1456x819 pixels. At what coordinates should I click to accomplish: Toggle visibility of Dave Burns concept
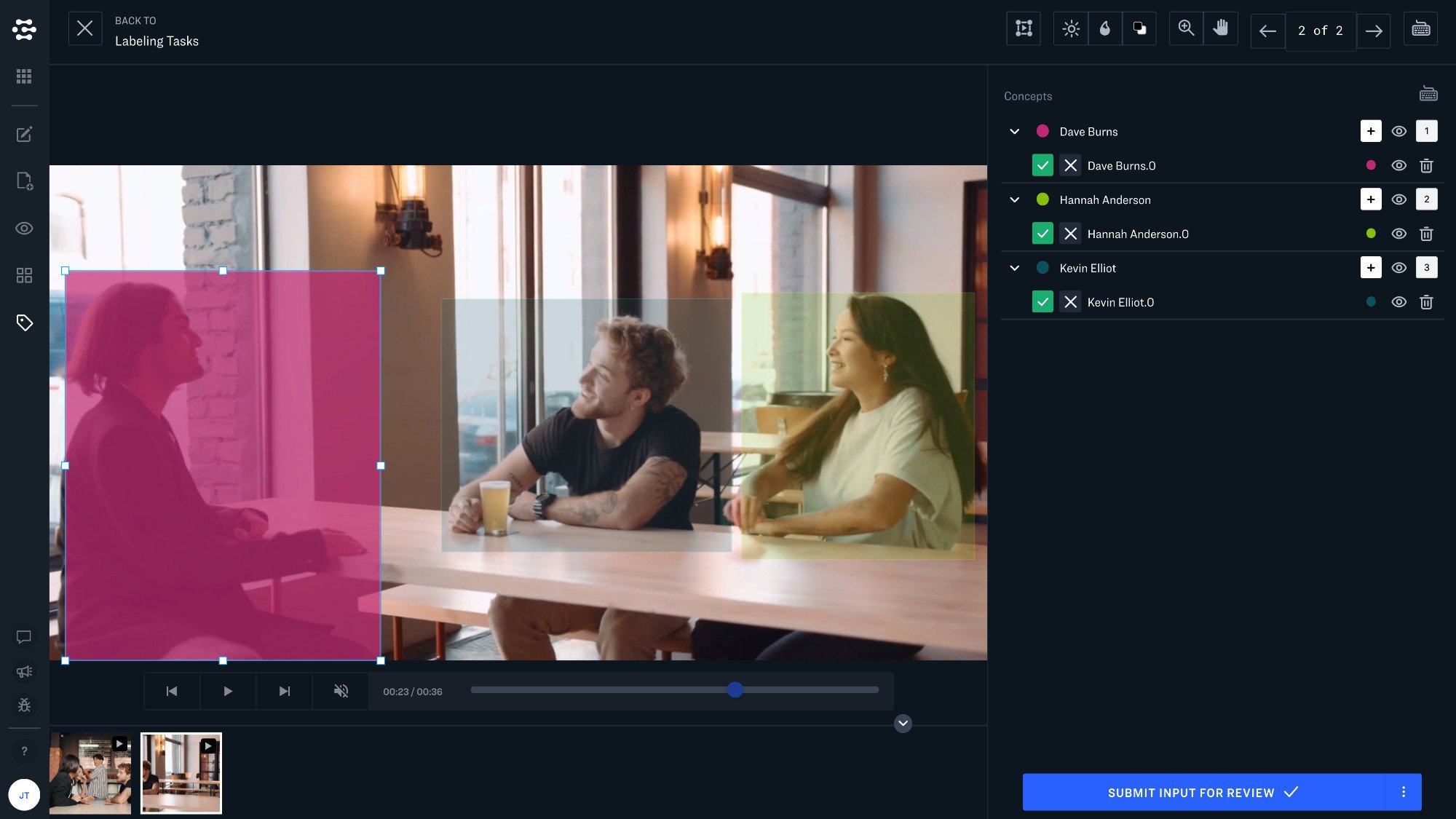(1398, 132)
